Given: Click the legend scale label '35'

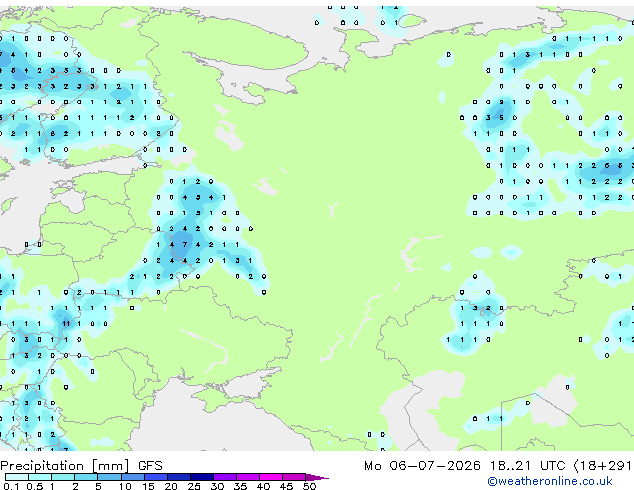Looking at the screenshot, I should click(x=240, y=486).
